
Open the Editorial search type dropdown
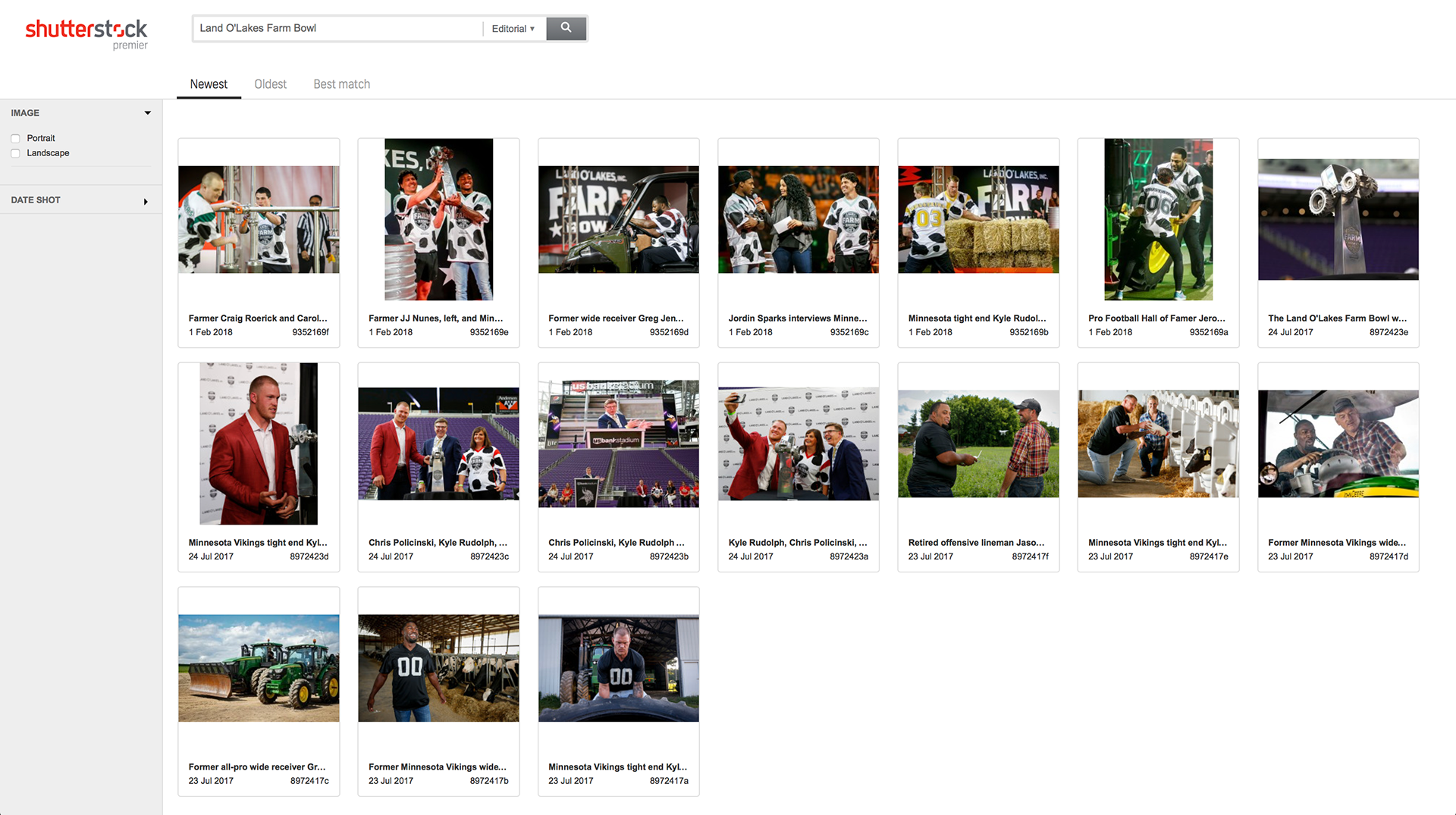click(513, 29)
